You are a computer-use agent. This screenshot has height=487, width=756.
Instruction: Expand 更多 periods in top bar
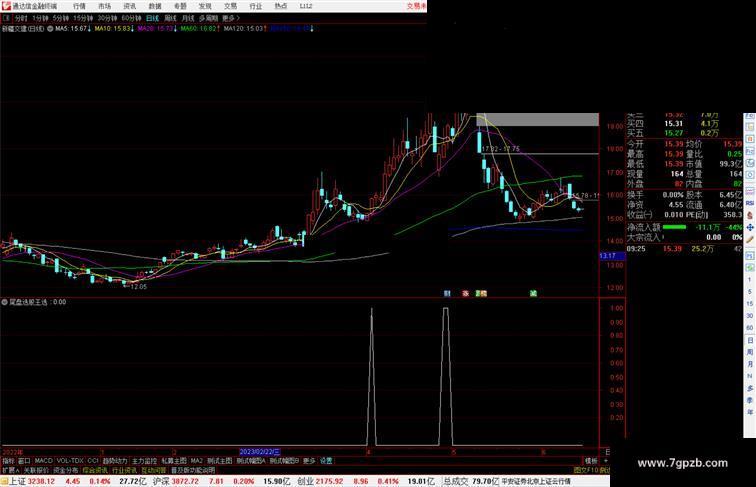(x=231, y=18)
